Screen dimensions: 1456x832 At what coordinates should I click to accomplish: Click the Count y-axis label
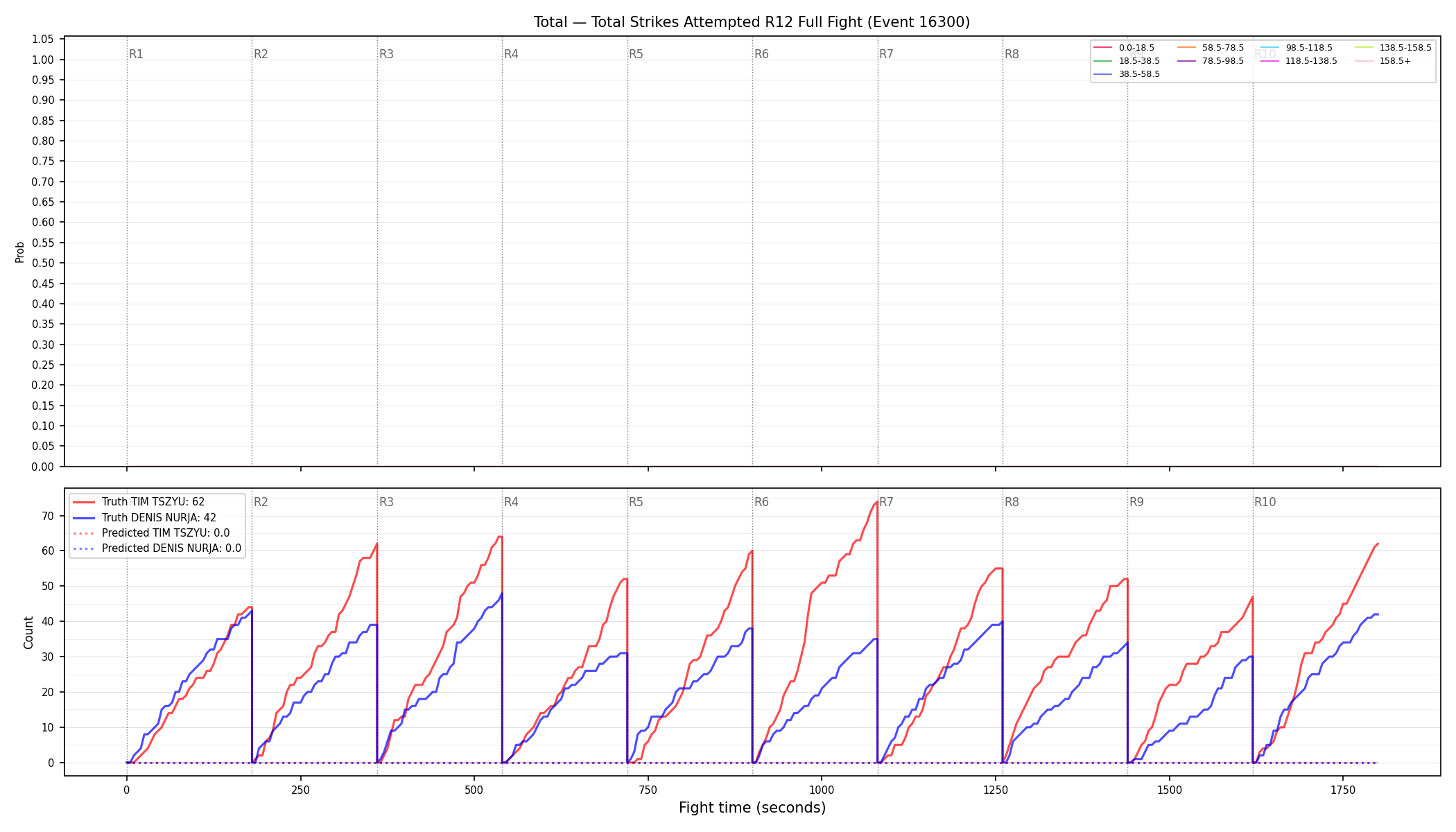pyautogui.click(x=28, y=632)
